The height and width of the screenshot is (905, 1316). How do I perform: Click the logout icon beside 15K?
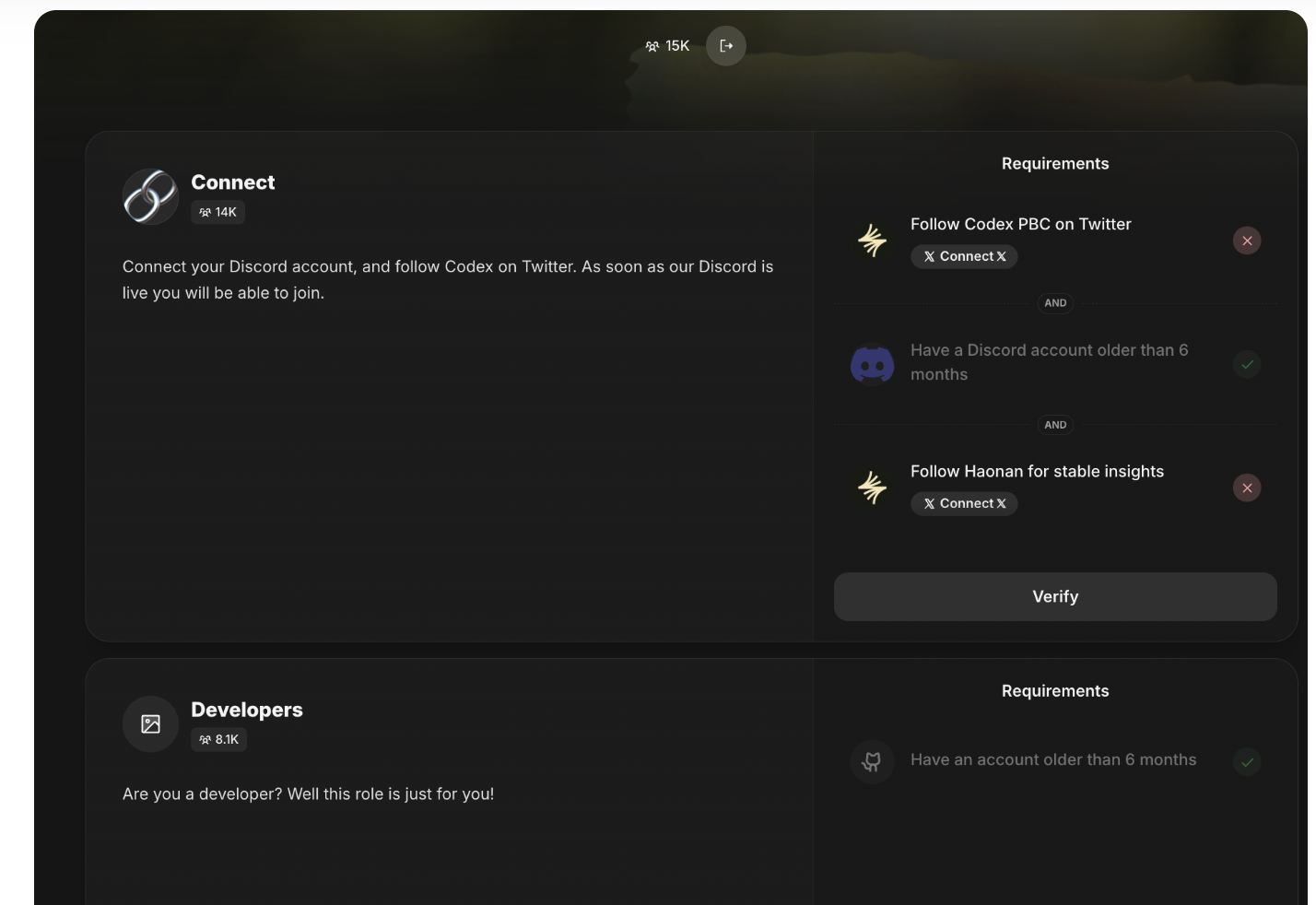coord(726,46)
